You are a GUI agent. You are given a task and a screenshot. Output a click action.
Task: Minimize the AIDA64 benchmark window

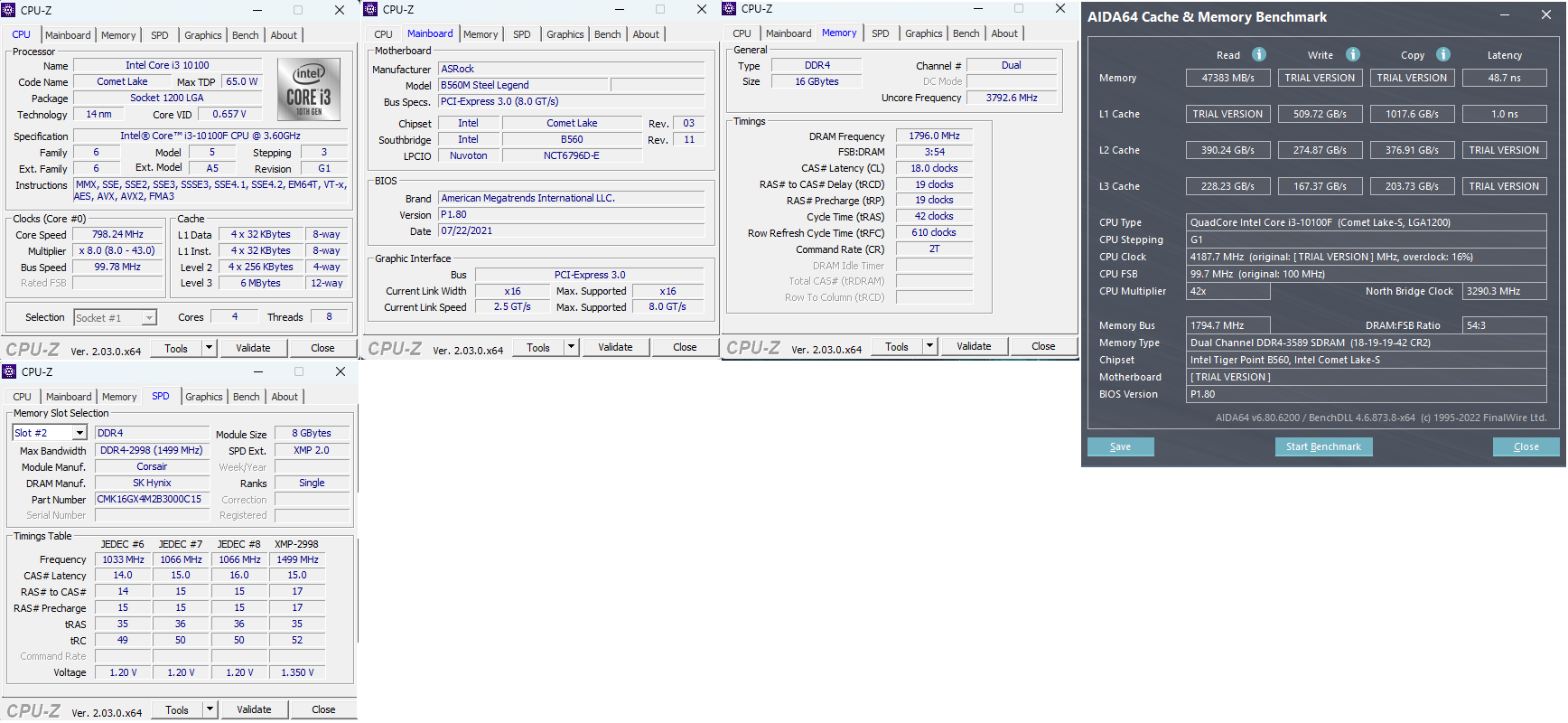[x=1505, y=15]
